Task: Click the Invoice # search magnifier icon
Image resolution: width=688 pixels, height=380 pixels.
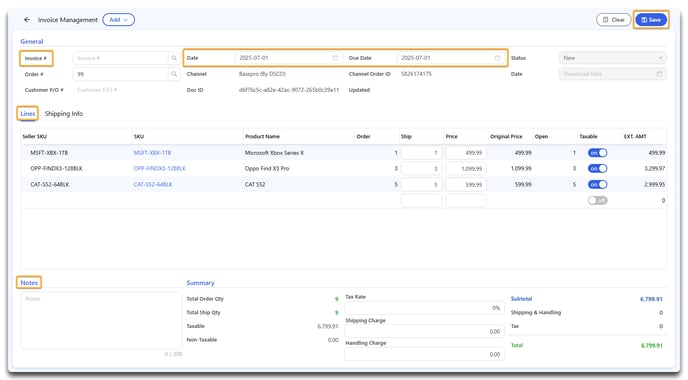Action: (174, 58)
